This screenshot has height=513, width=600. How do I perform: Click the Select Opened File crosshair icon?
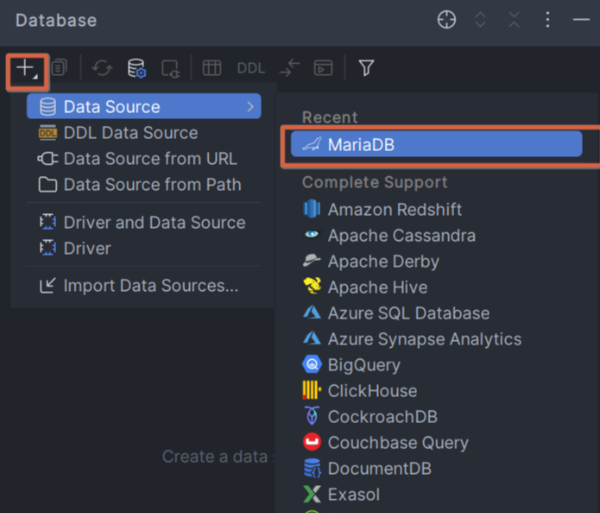coord(447,20)
